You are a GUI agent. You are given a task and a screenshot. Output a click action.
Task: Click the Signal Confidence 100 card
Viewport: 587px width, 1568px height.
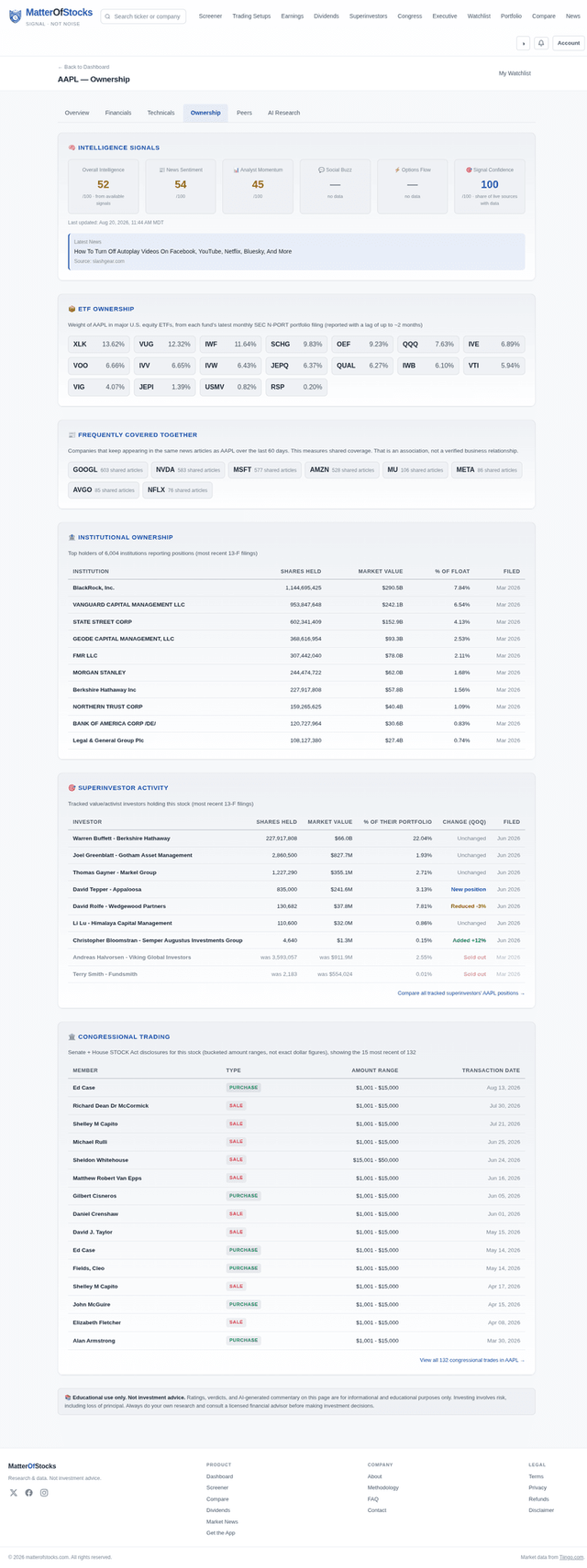click(490, 186)
